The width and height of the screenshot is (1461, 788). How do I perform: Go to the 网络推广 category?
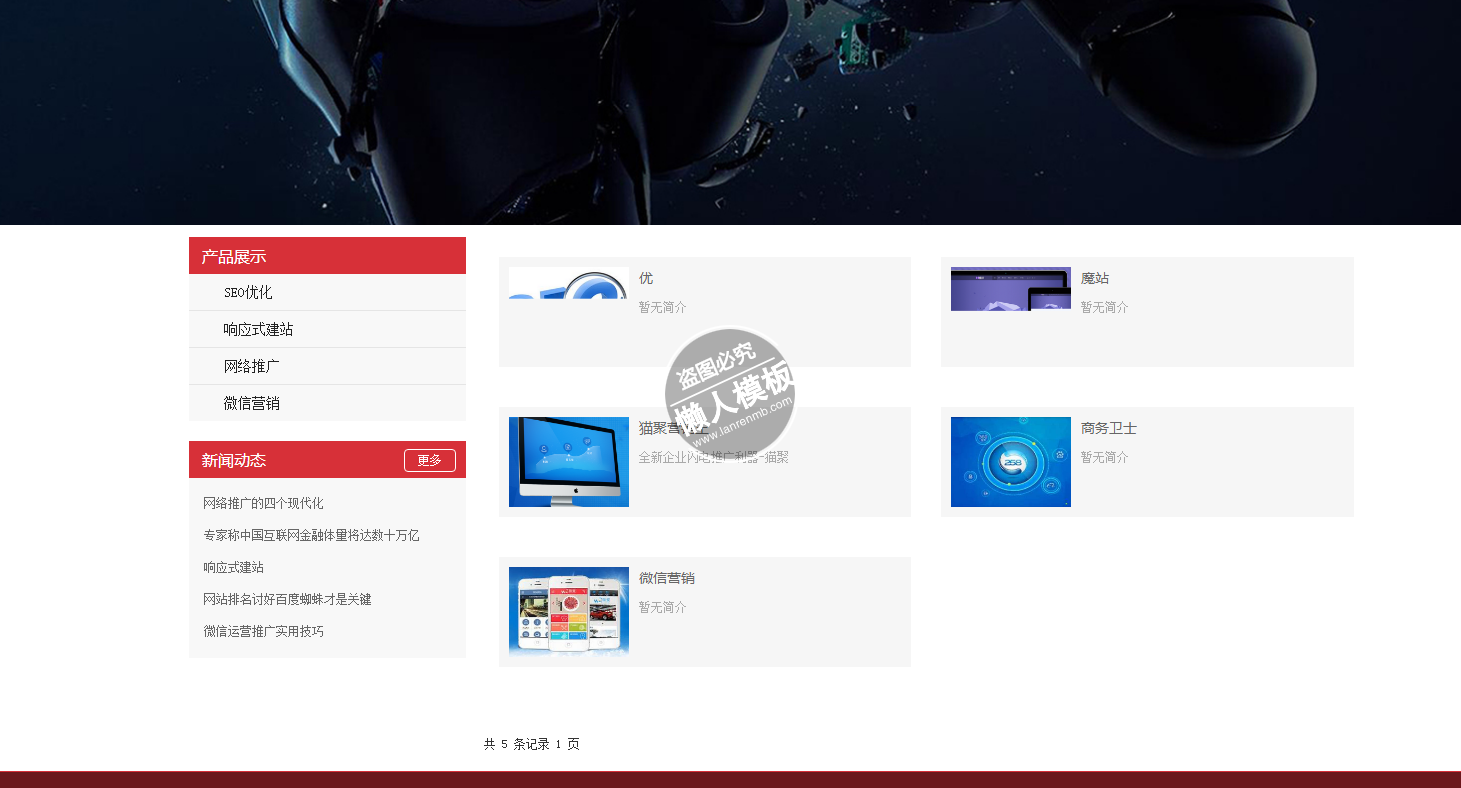(x=251, y=366)
